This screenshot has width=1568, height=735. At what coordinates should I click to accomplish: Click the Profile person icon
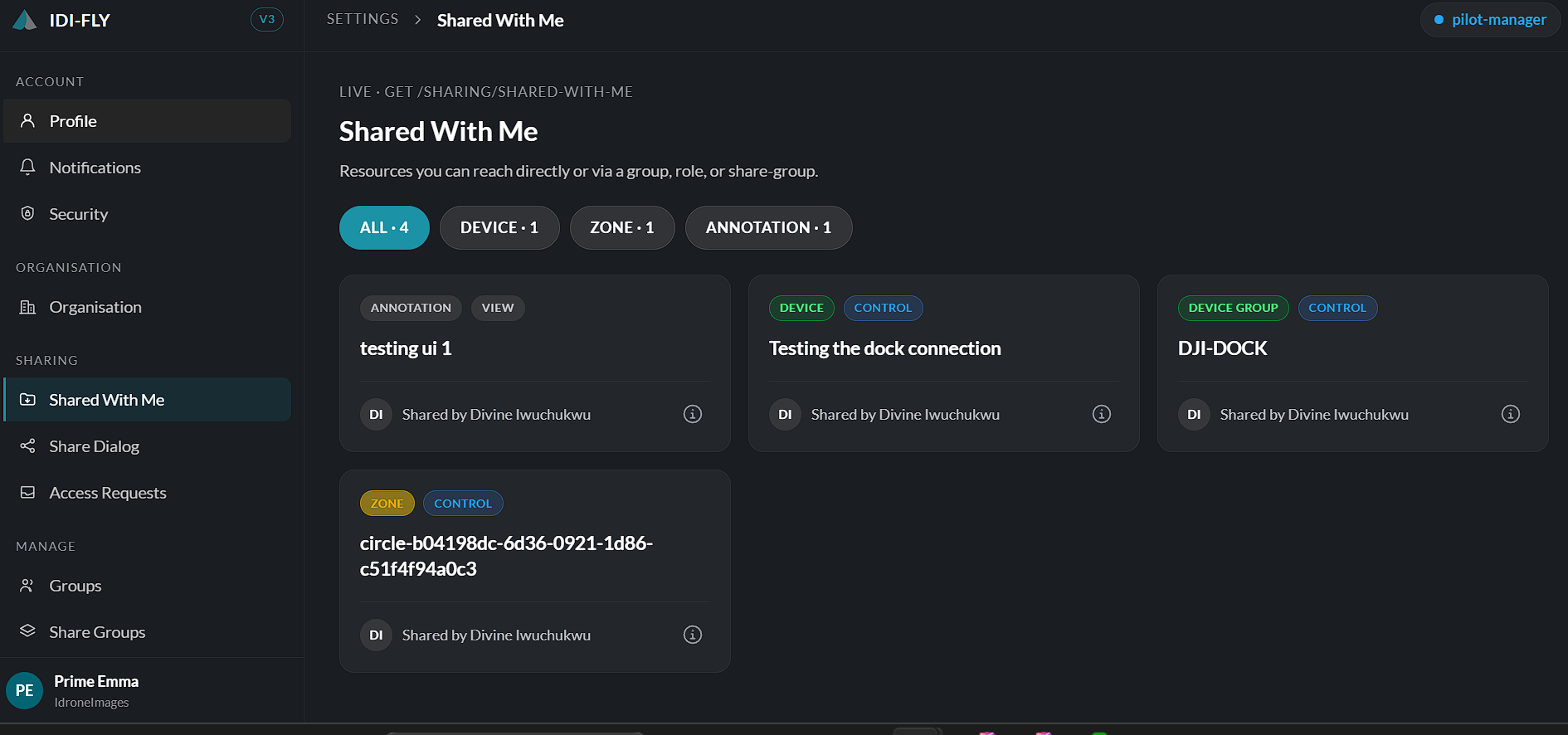(27, 120)
